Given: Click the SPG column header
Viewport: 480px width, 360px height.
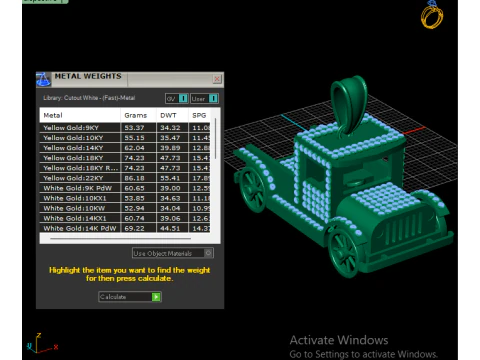Looking at the screenshot, I should coord(199,115).
